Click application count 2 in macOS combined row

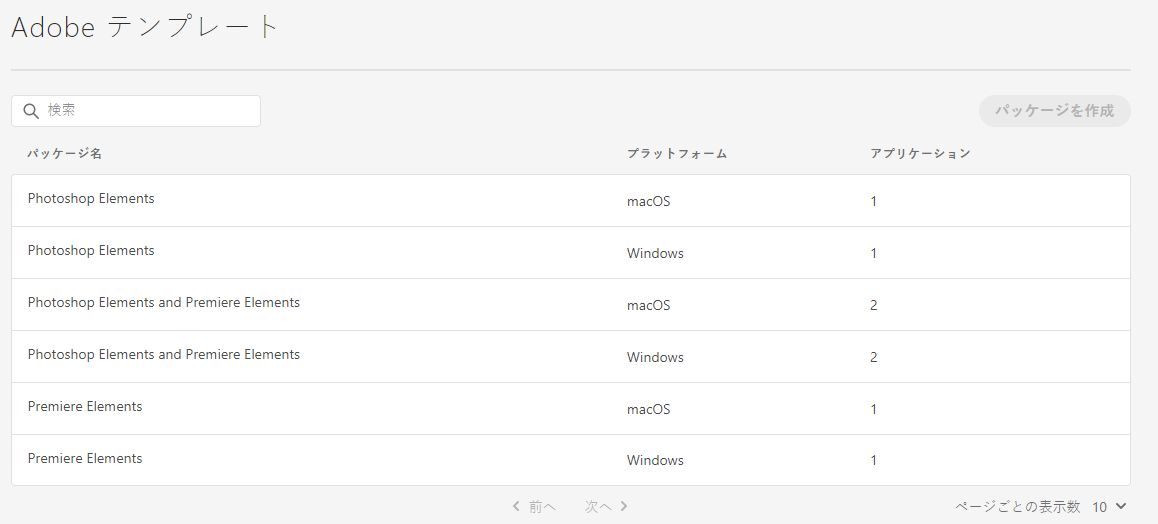pos(874,305)
